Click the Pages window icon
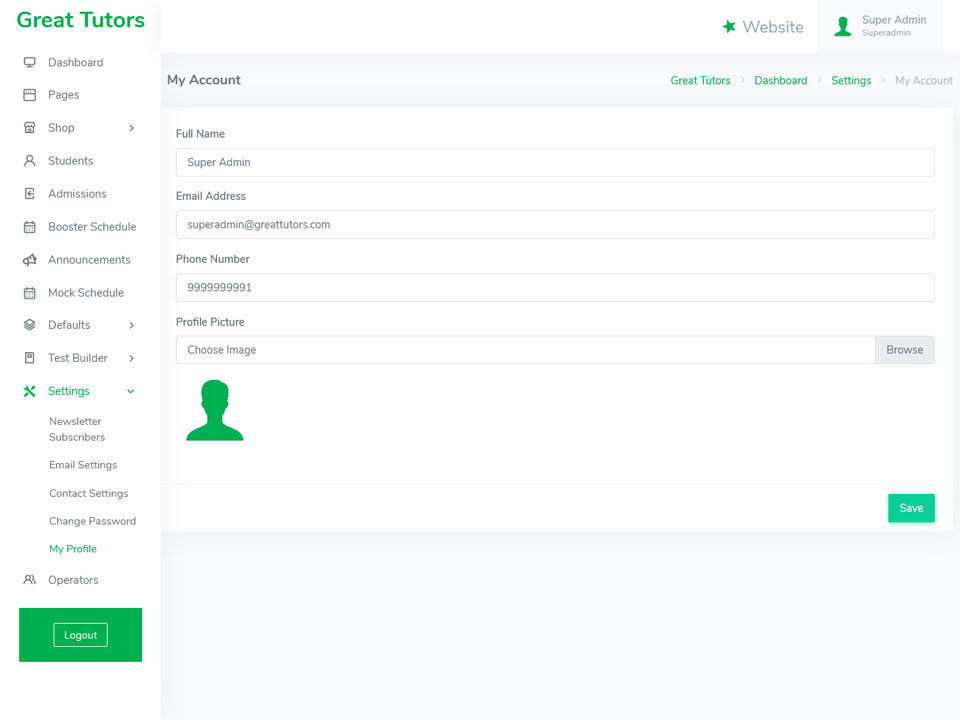This screenshot has width=960, height=720. 29,95
